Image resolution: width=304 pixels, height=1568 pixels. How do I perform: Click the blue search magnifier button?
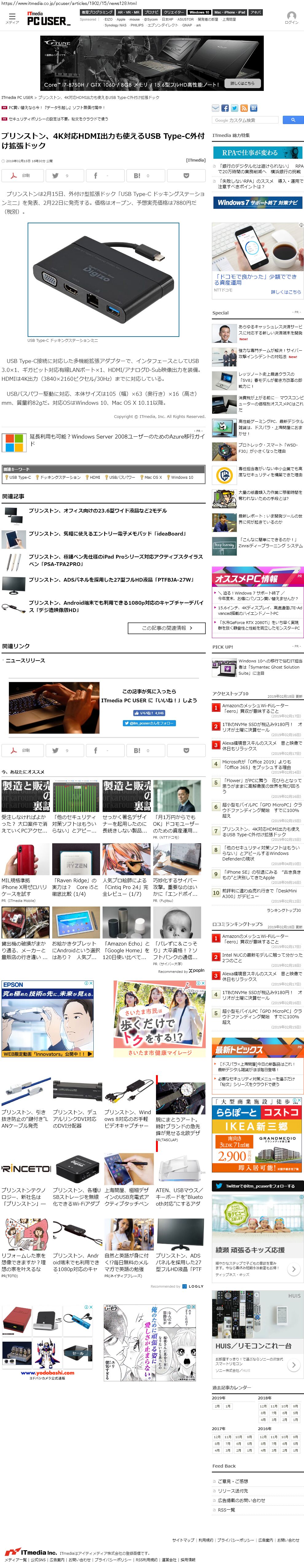point(293,120)
